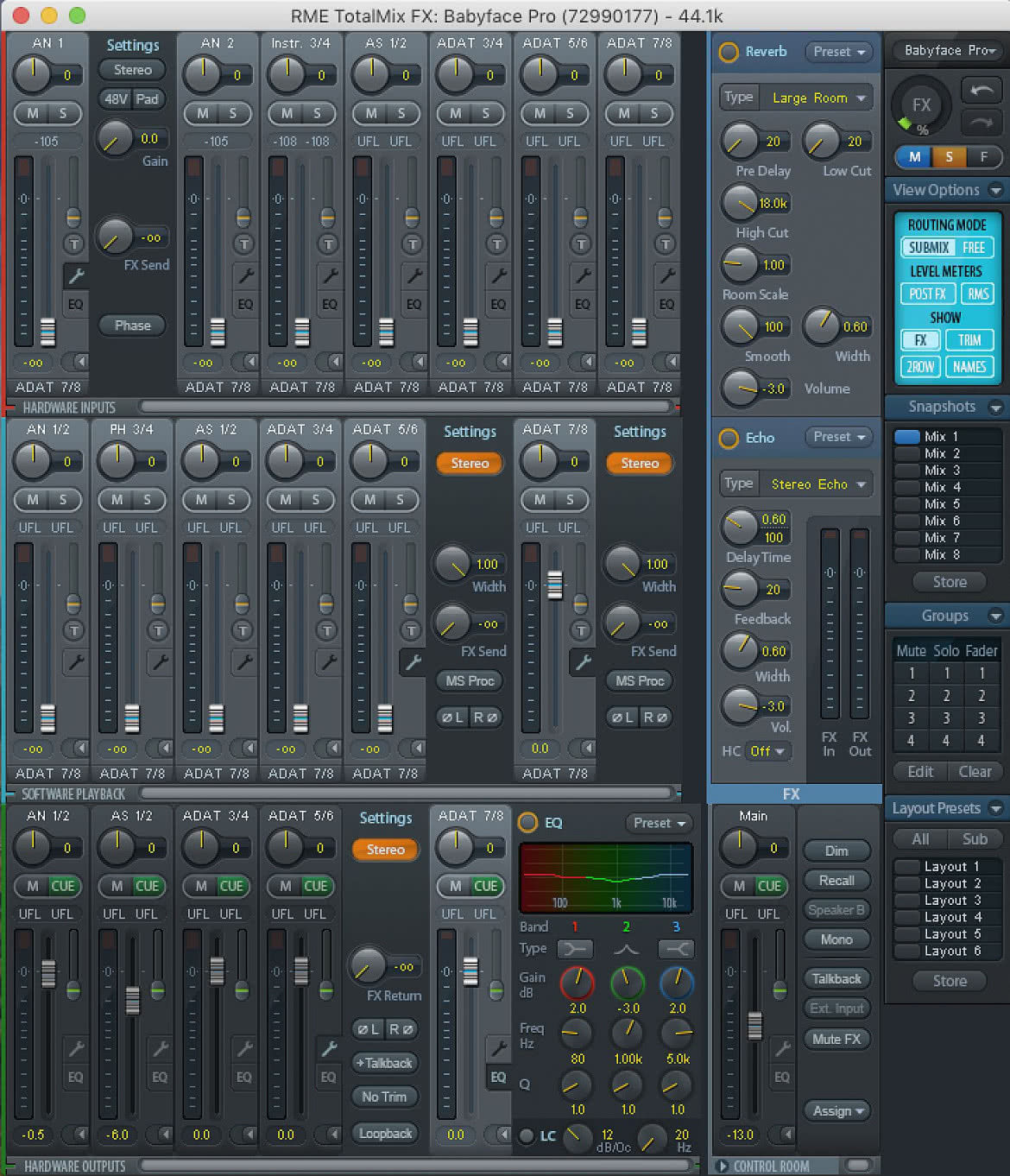Image resolution: width=1010 pixels, height=1176 pixels.
Task: Open EQ on Main control room channel
Action: [x=781, y=1077]
